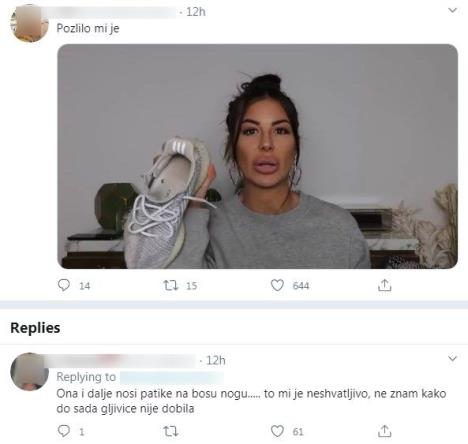Share the reply comment
Image resolution: width=468 pixels, height=444 pixels.
point(384,431)
